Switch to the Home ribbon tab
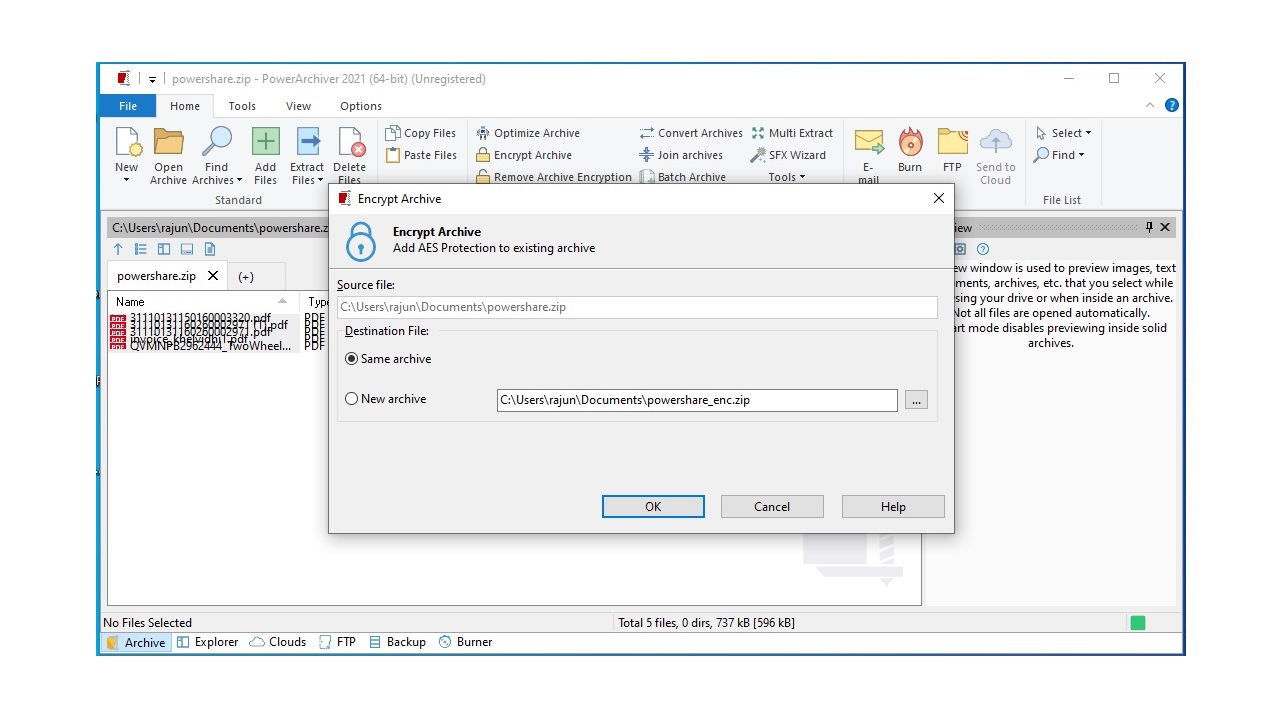Screen dimensions: 1280x720 click(185, 106)
